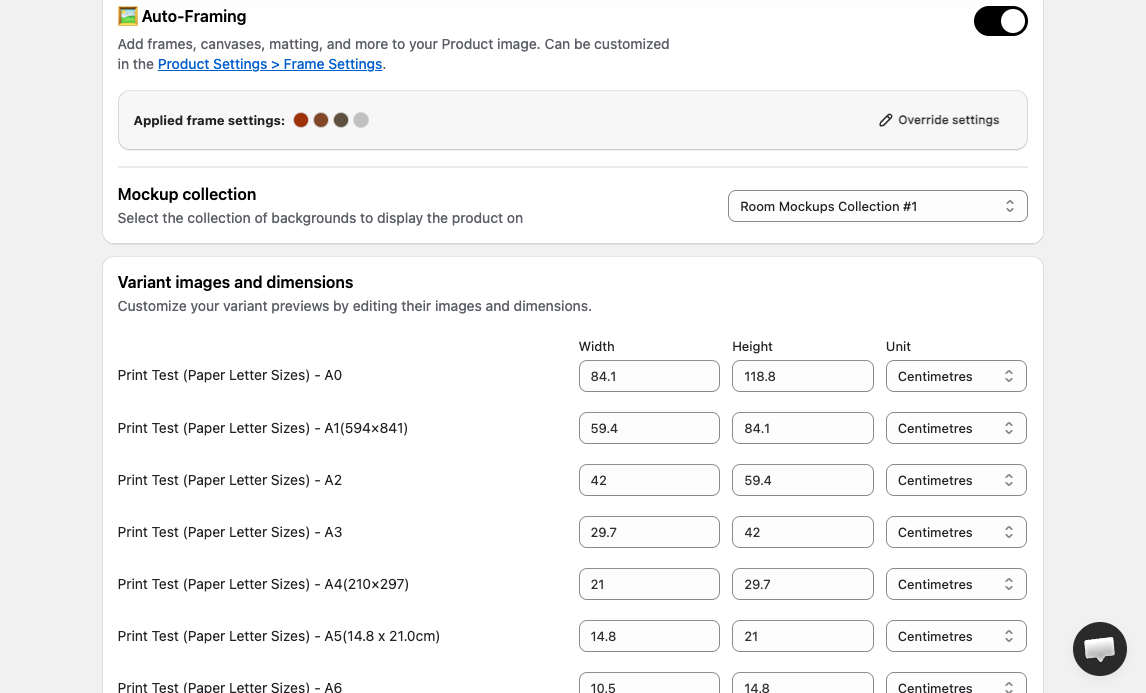This screenshot has width=1146, height=693.
Task: Click the Override settings button
Action: pos(939,120)
